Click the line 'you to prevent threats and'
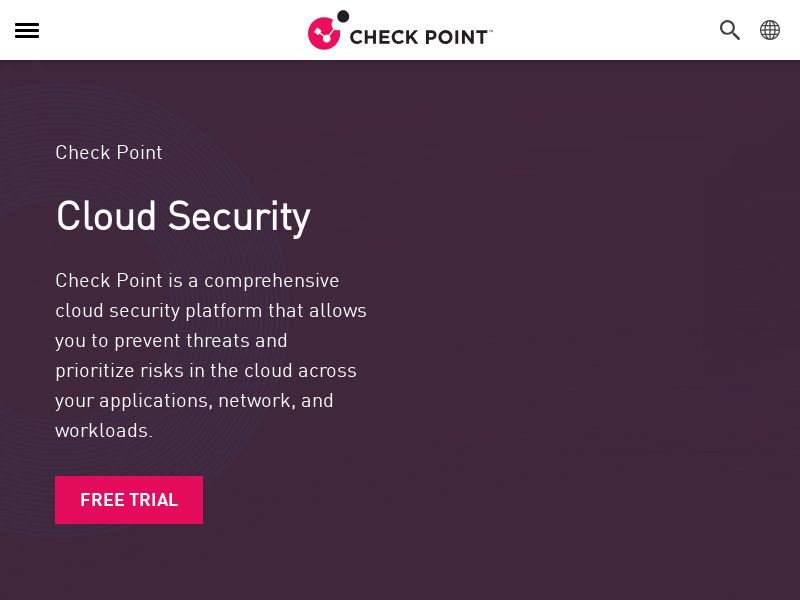Viewport: 800px width, 600px height. tap(171, 340)
